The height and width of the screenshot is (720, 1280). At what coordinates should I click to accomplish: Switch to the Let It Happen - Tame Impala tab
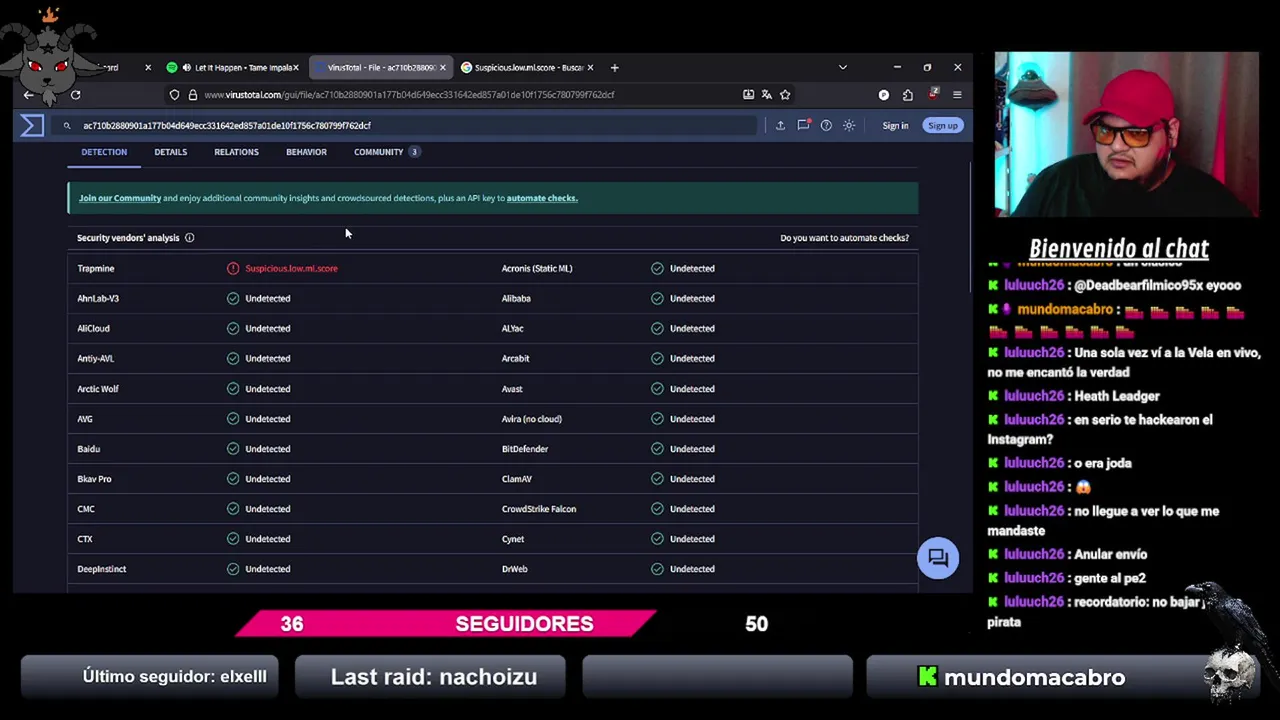pyautogui.click(x=233, y=68)
